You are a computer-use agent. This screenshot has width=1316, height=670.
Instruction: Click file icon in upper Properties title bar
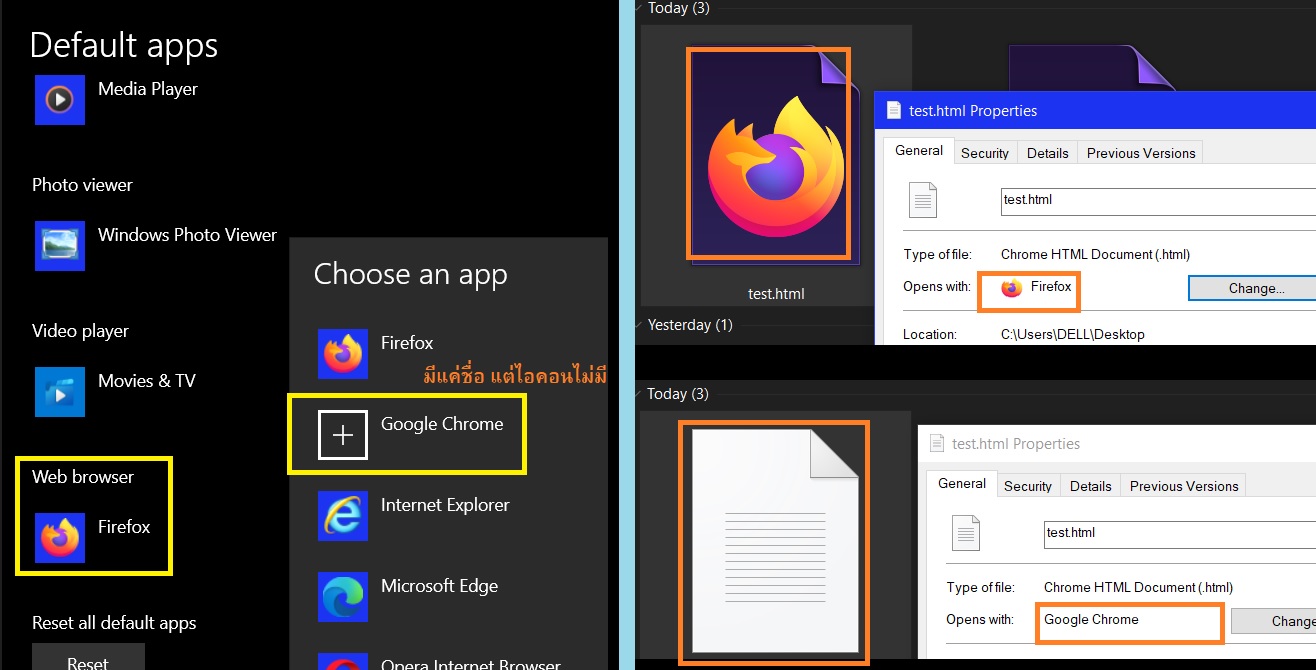pyautogui.click(x=894, y=111)
